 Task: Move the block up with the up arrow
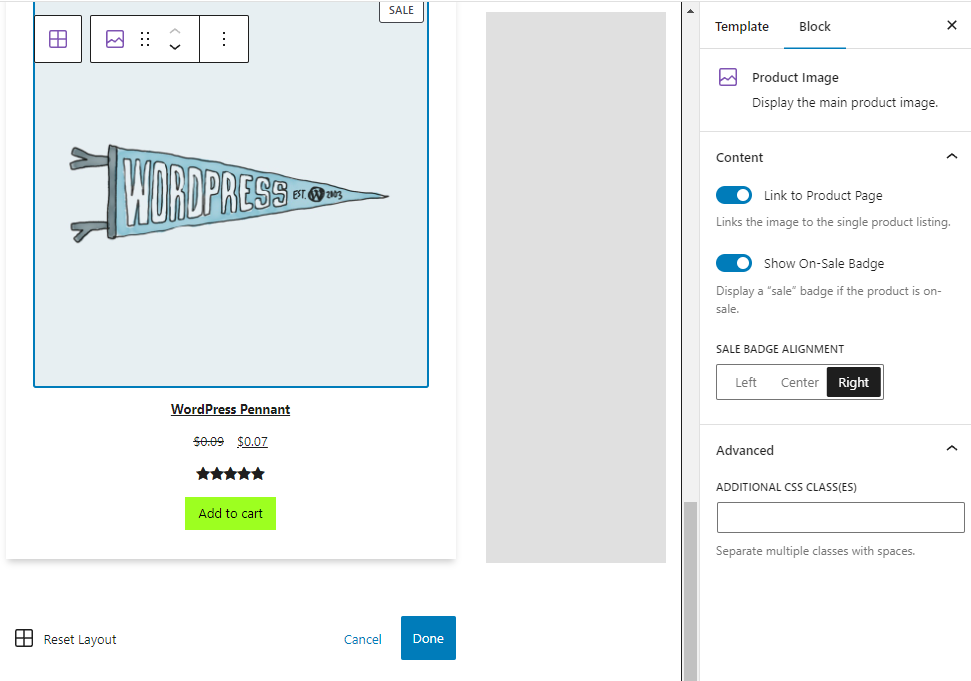pyautogui.click(x=174, y=31)
